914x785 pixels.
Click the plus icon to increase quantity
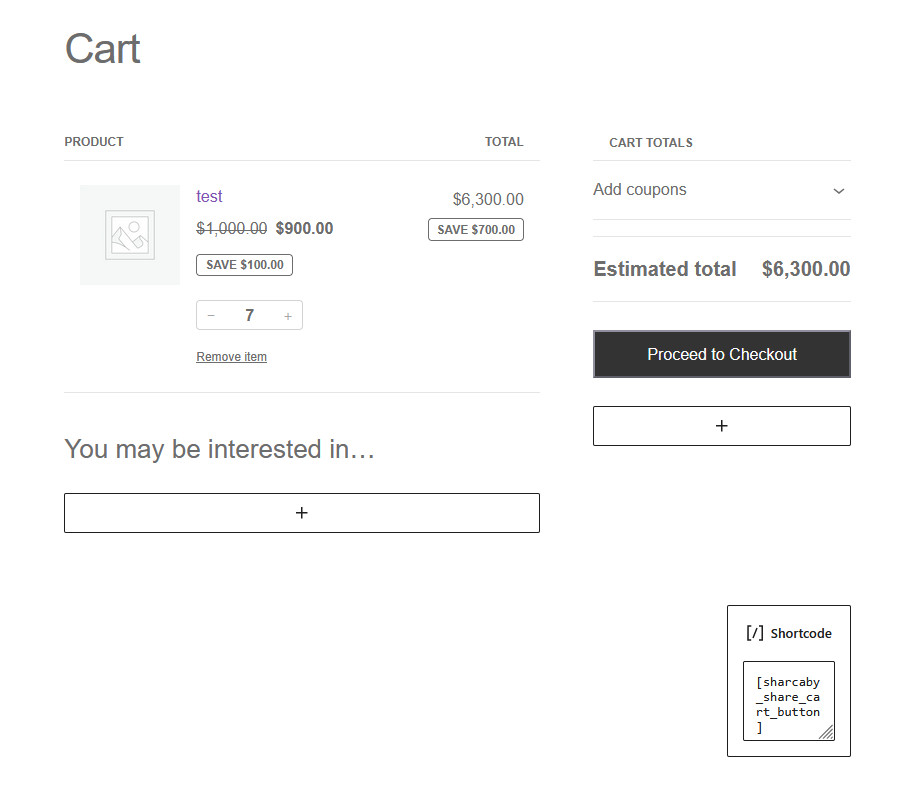point(288,315)
